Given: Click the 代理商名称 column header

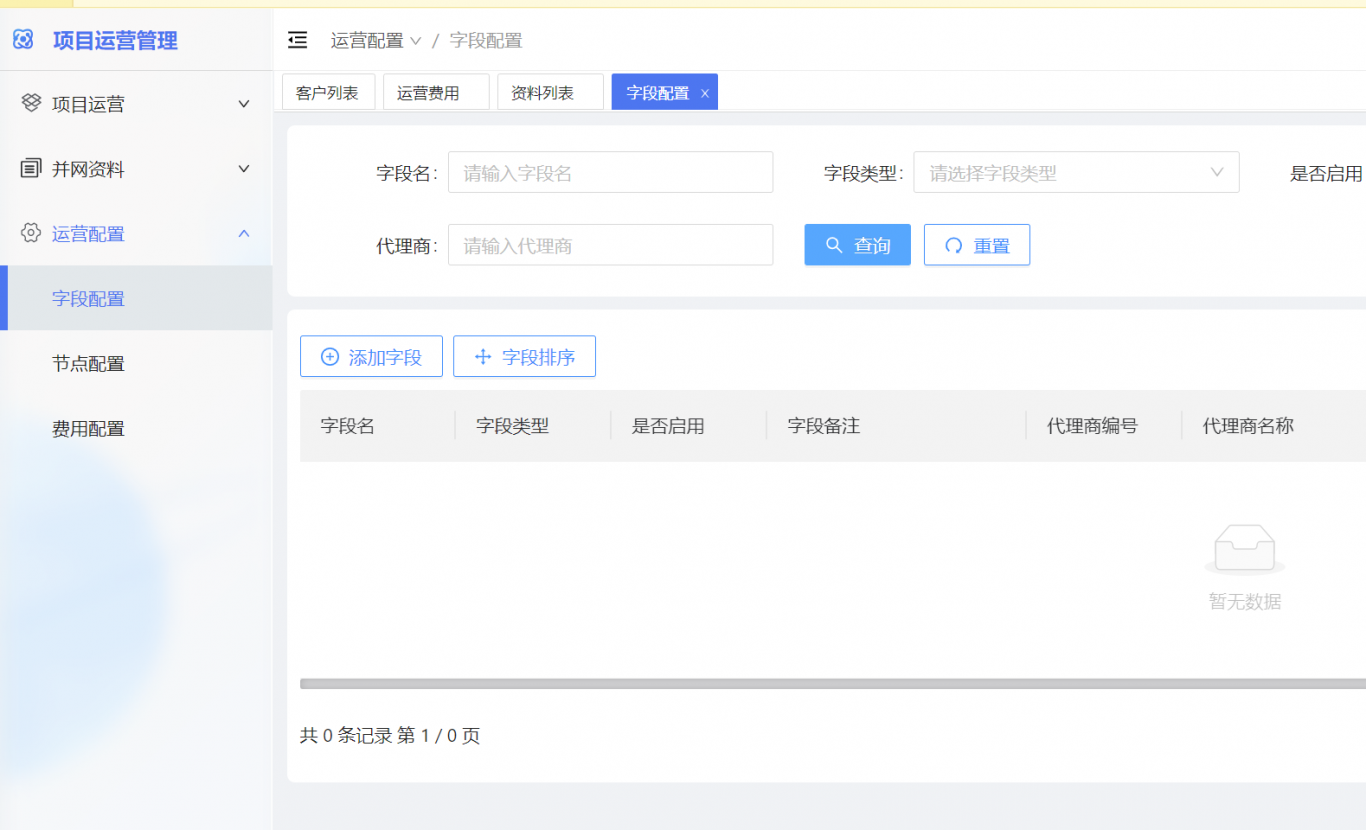Looking at the screenshot, I should 1248,426.
